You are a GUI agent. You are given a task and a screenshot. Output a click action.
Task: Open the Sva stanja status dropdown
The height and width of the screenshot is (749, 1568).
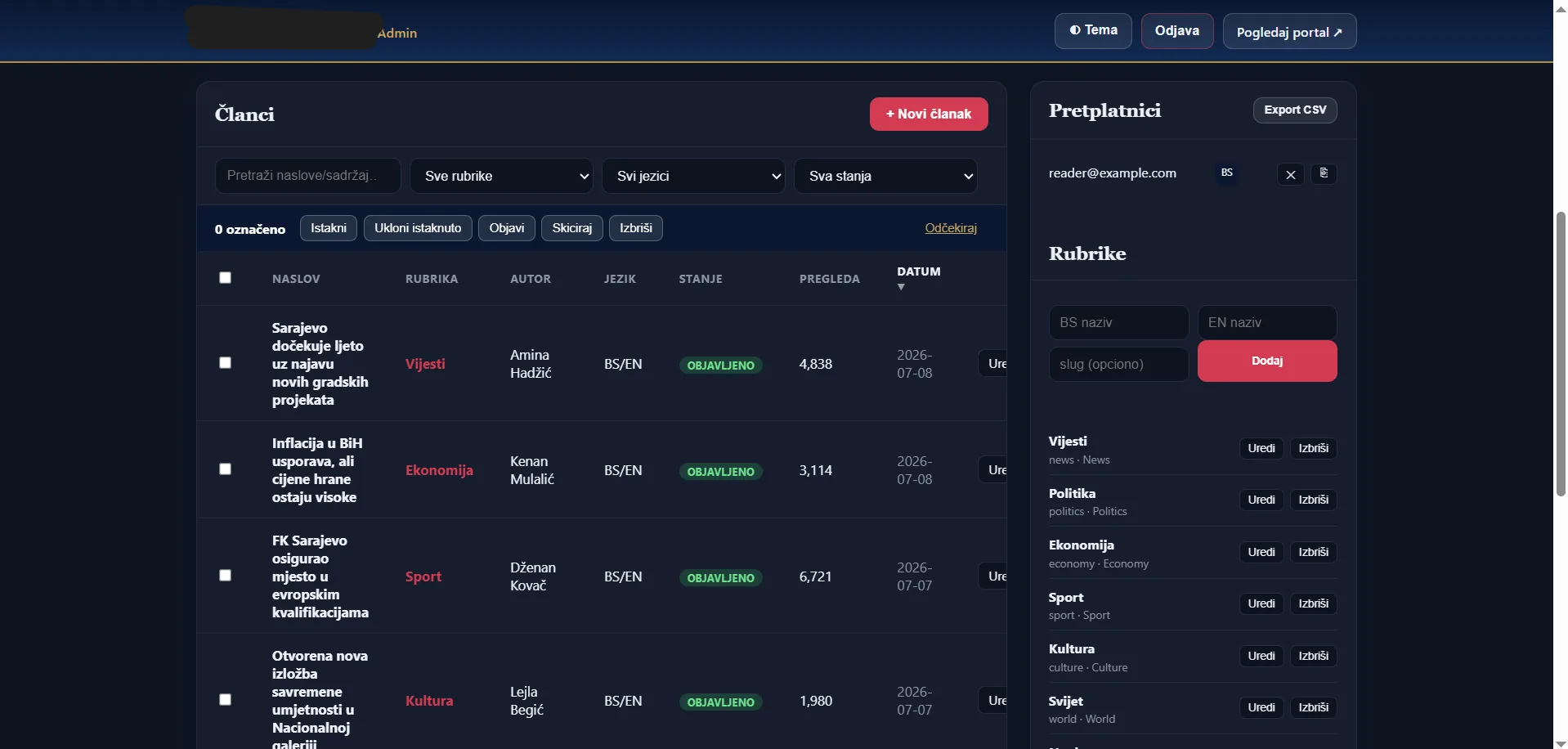885,176
